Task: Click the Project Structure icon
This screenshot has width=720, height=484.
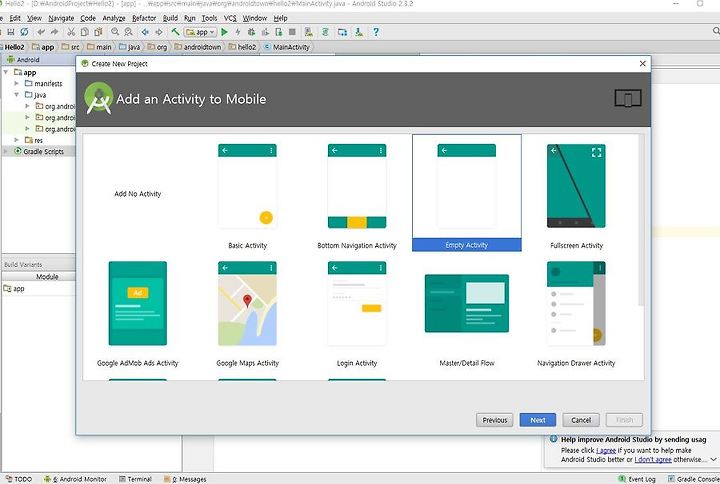Action: pos(342,32)
